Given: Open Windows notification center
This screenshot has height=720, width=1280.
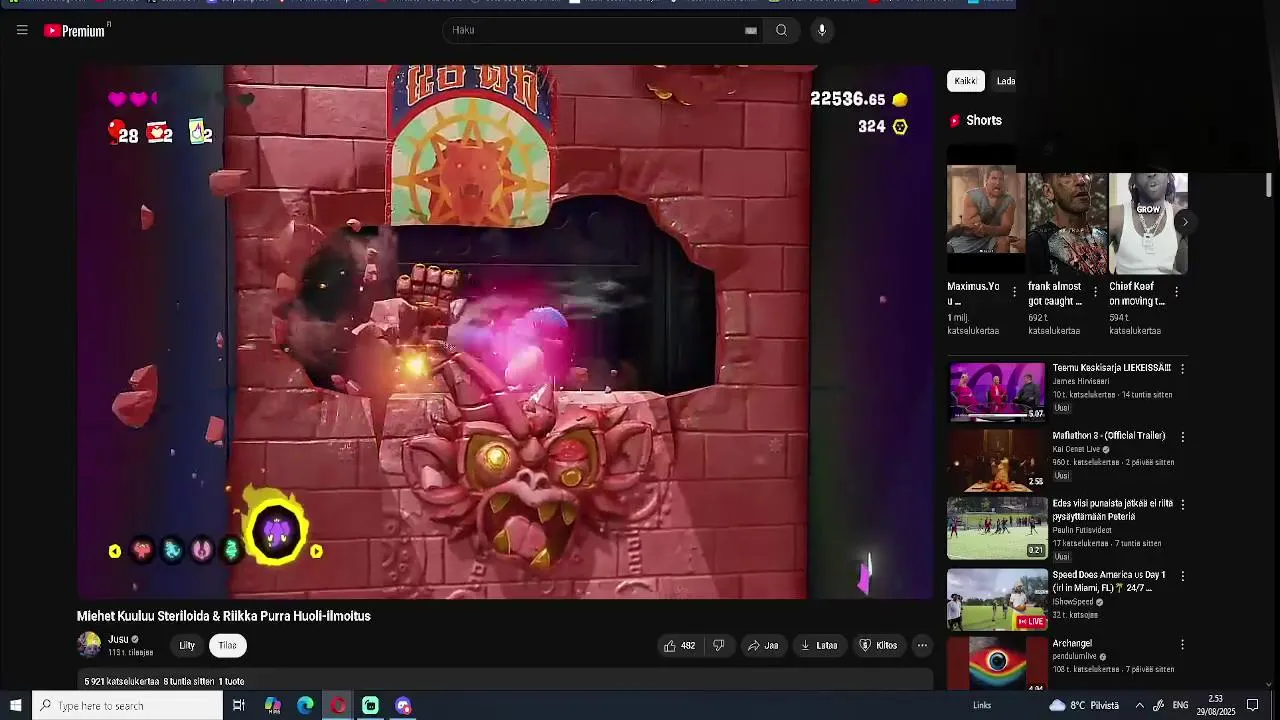Looking at the screenshot, I should click(1252, 705).
